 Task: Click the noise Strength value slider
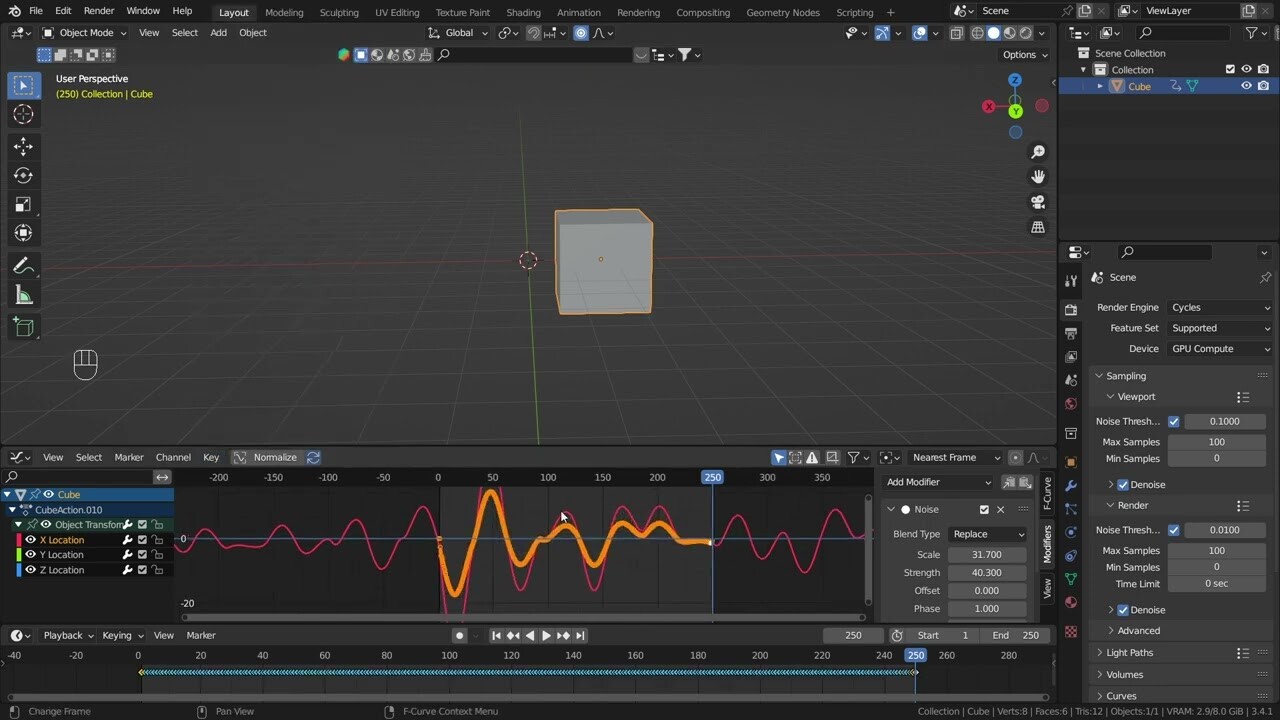[987, 573]
